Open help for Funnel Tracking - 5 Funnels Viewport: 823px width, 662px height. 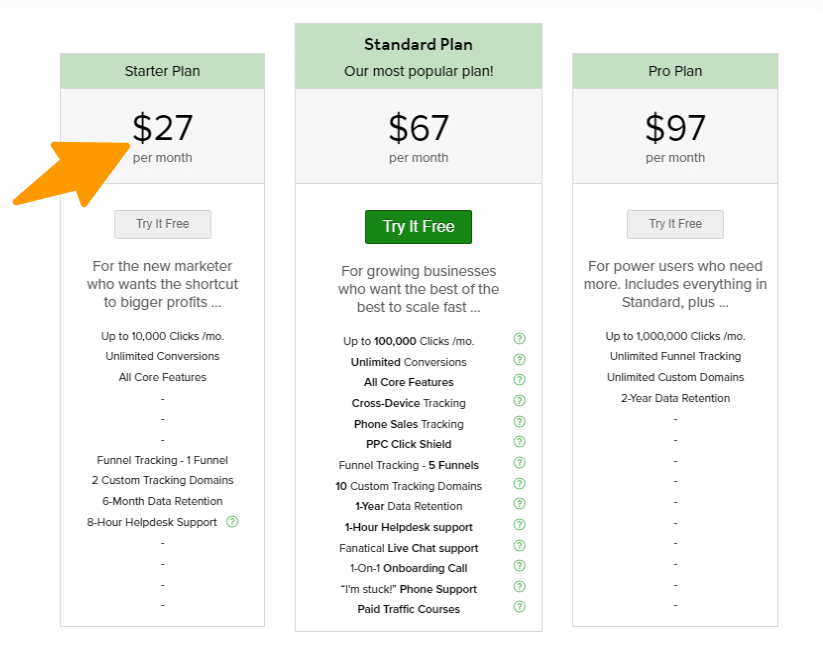[x=519, y=464]
